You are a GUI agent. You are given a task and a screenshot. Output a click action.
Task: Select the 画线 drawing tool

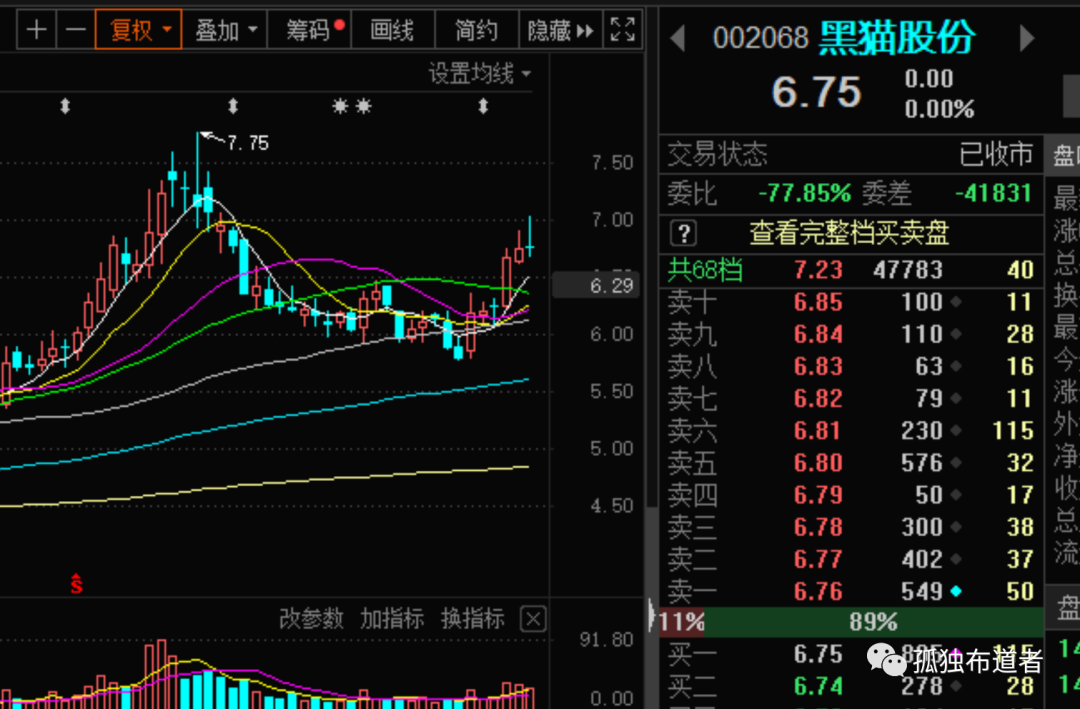(x=393, y=30)
